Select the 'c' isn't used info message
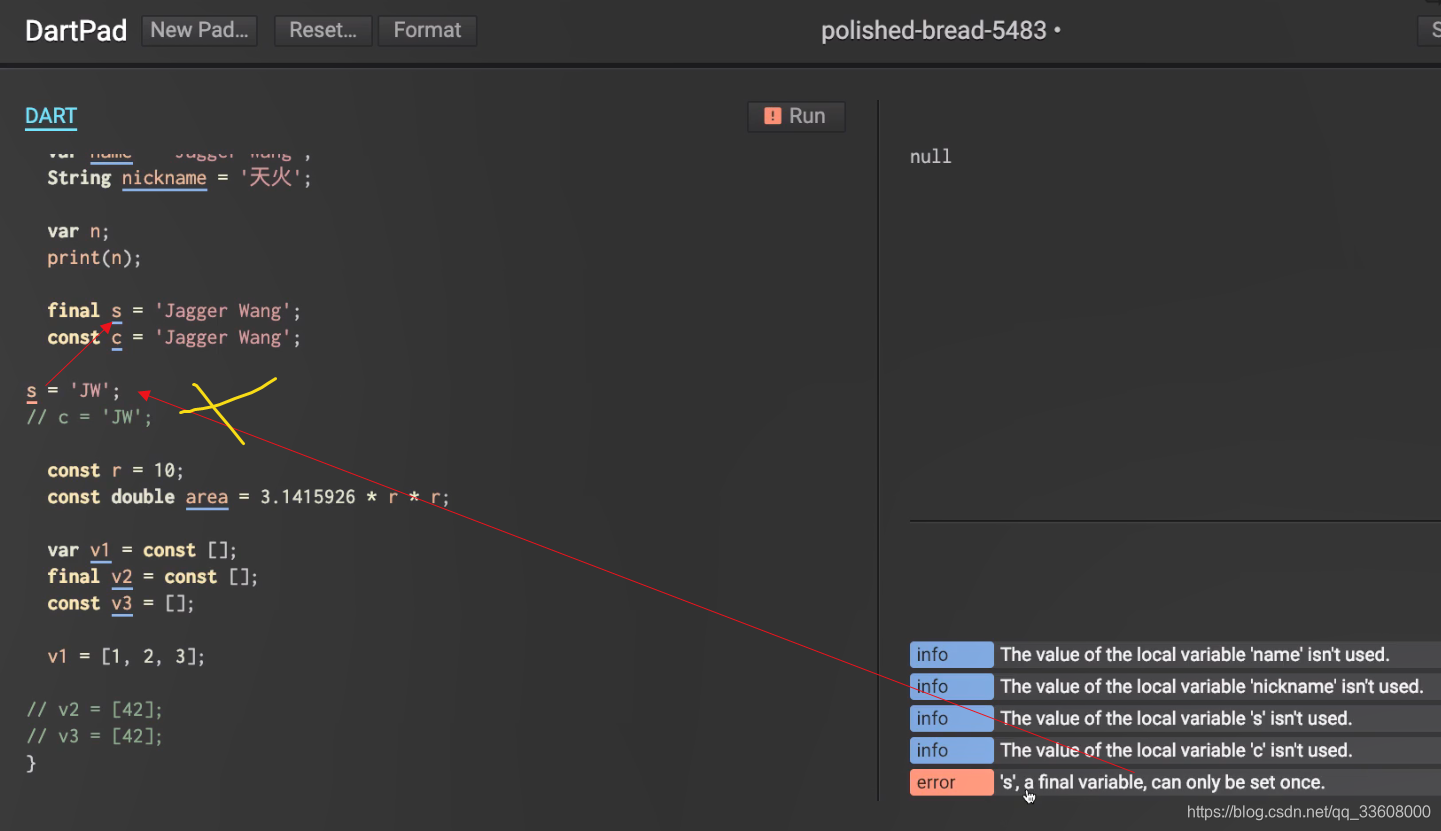1441x831 pixels. (1176, 751)
